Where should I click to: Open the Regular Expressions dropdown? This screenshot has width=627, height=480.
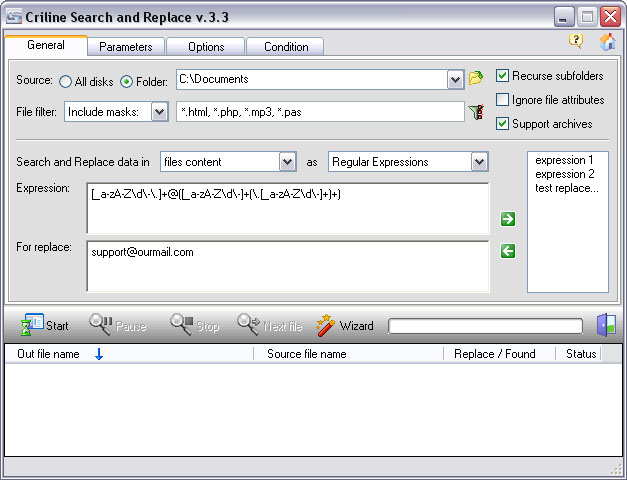(x=479, y=162)
